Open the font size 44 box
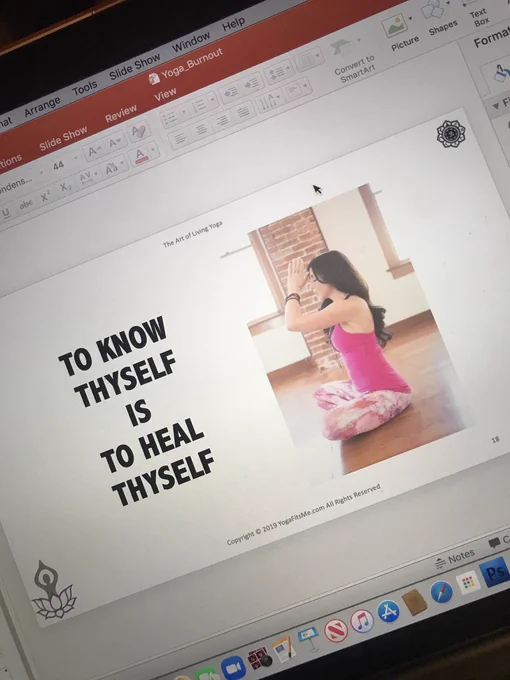Viewport: 510px width, 680px height. coord(60,165)
